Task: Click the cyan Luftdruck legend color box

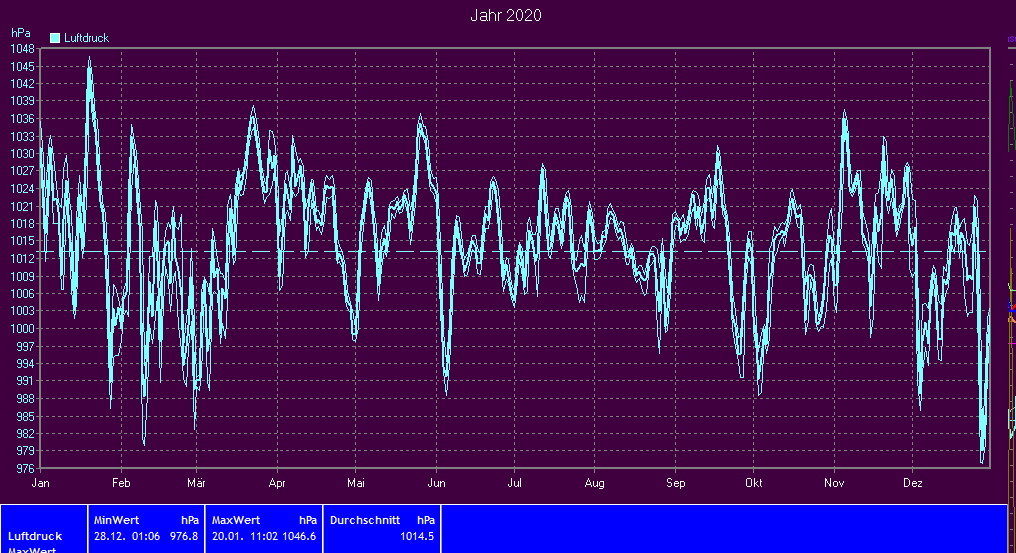Action: [x=55, y=38]
